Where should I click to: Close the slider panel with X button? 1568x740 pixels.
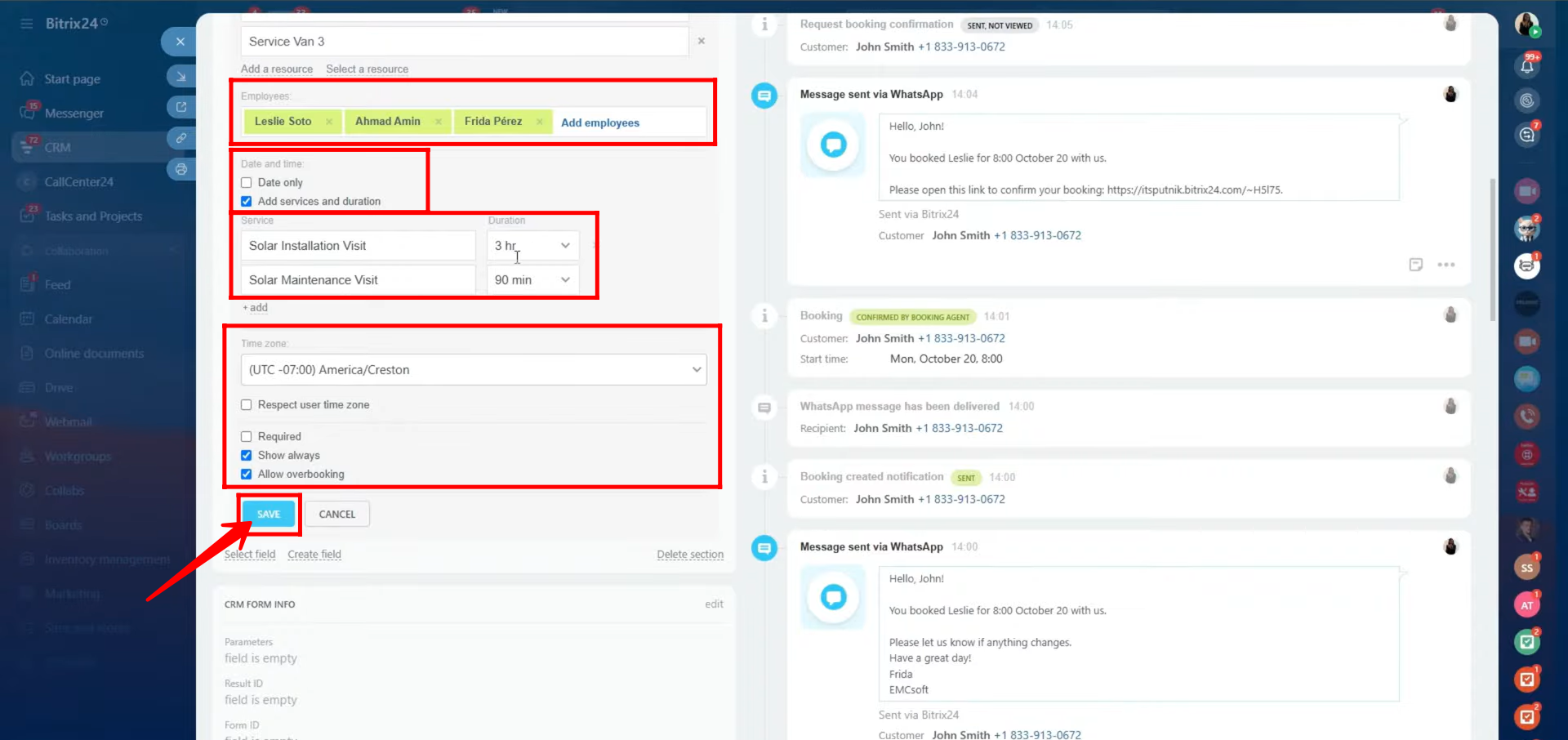pos(180,42)
